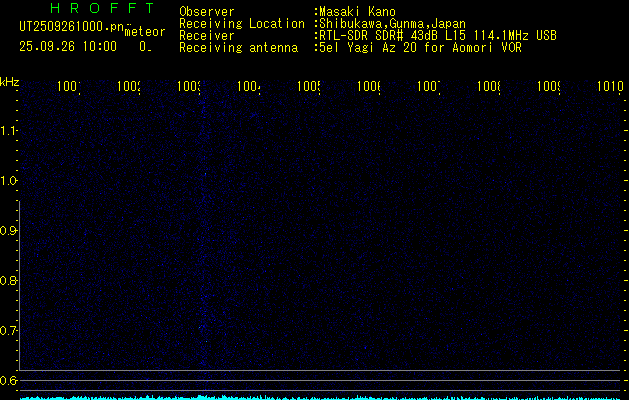Select the UT2509261000 file name label
The height and width of the screenshot is (400, 629).
click(72, 28)
